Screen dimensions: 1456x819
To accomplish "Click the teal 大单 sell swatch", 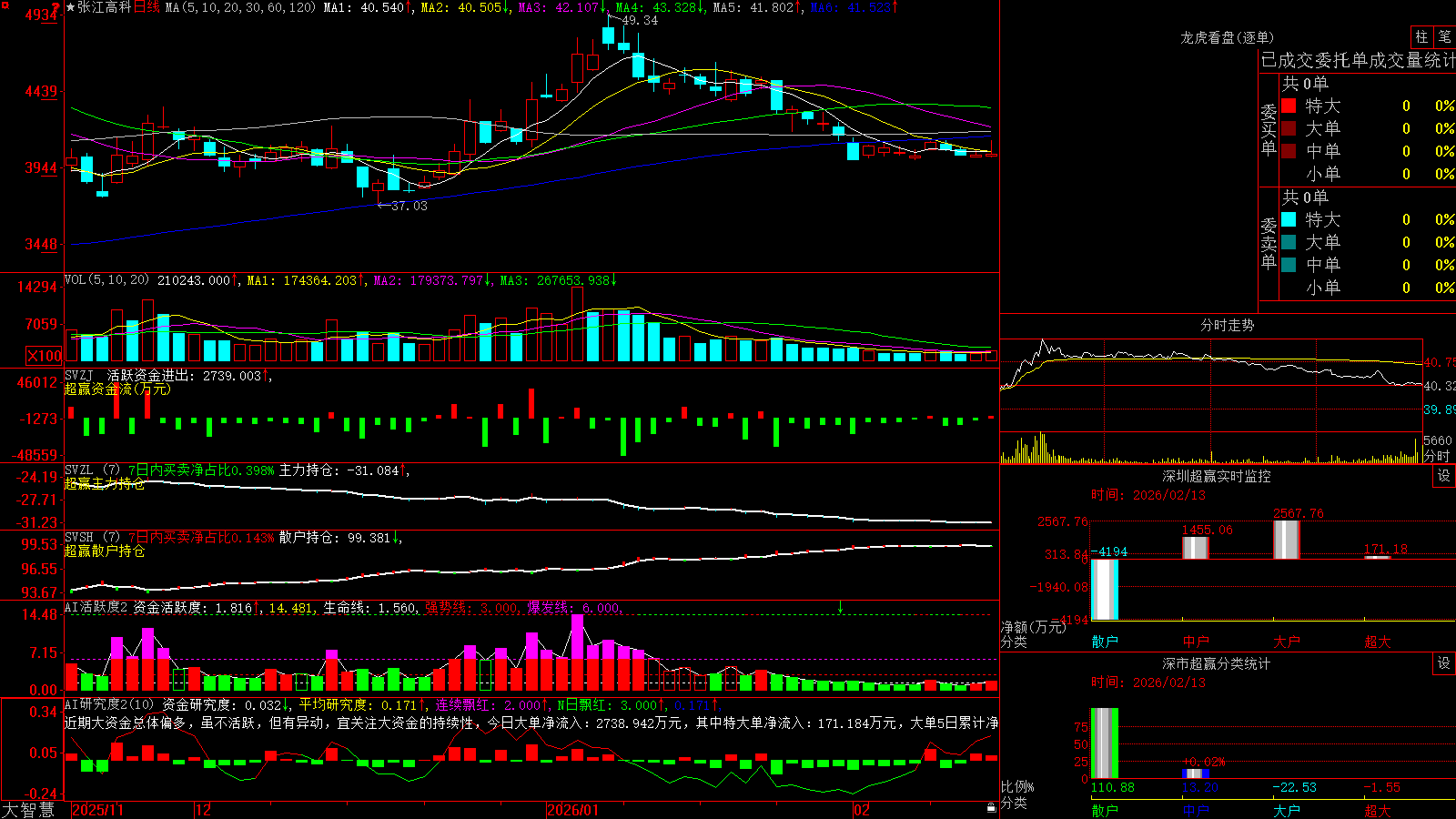I will (1289, 242).
